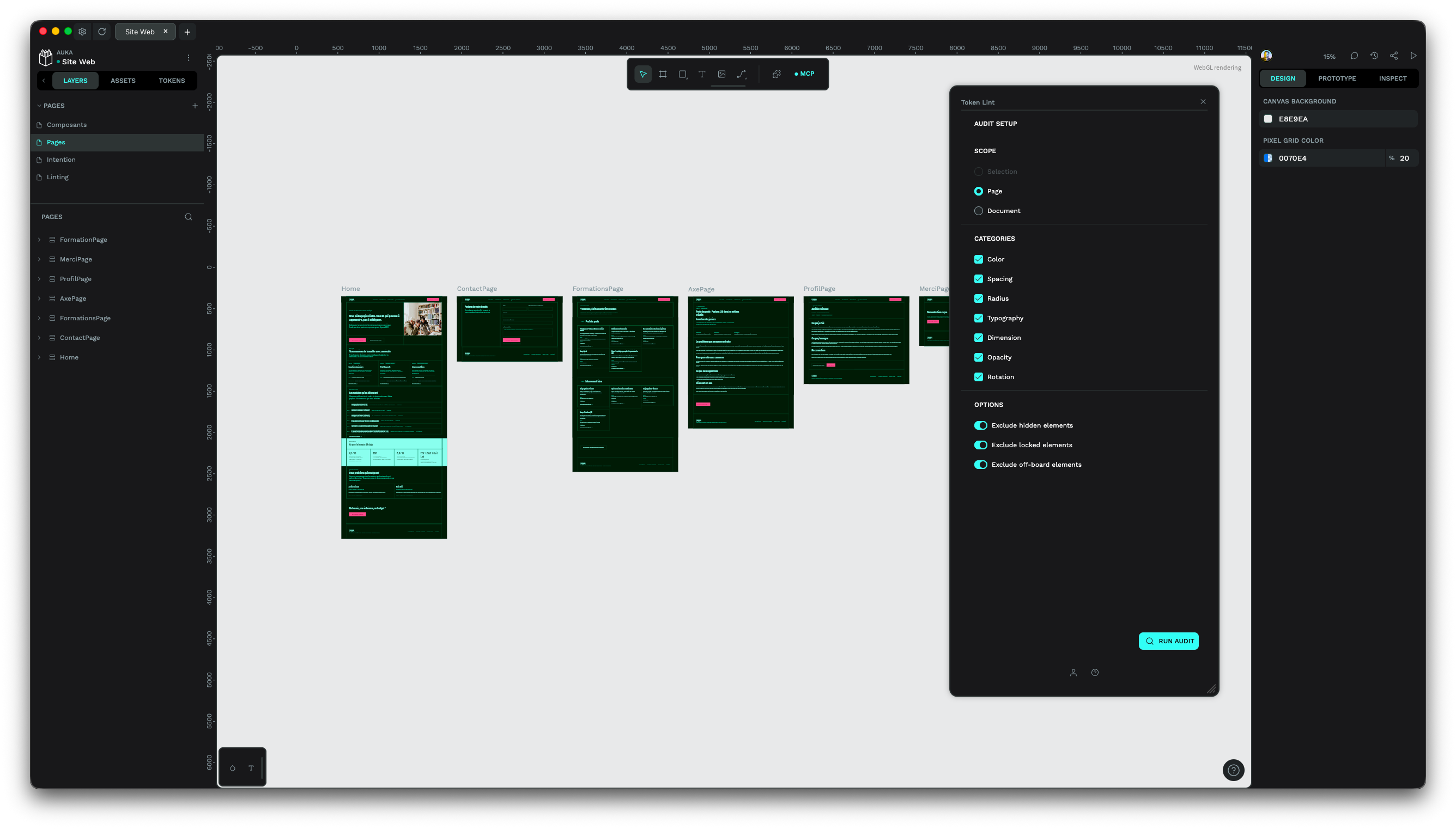Expand the Home layer
The height and width of the screenshot is (829, 1456).
point(39,357)
